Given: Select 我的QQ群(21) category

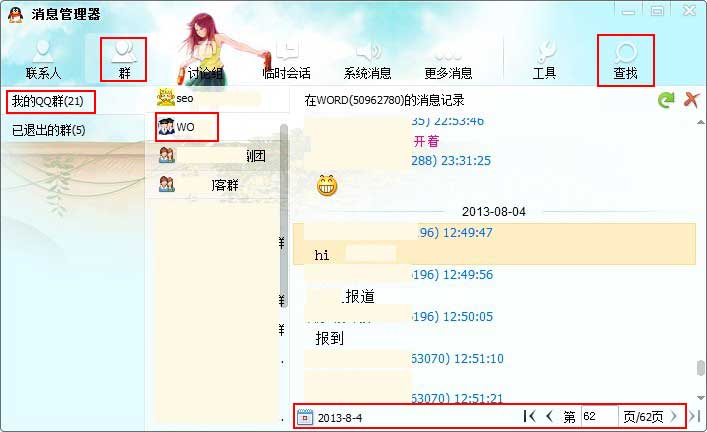Looking at the screenshot, I should (50, 101).
